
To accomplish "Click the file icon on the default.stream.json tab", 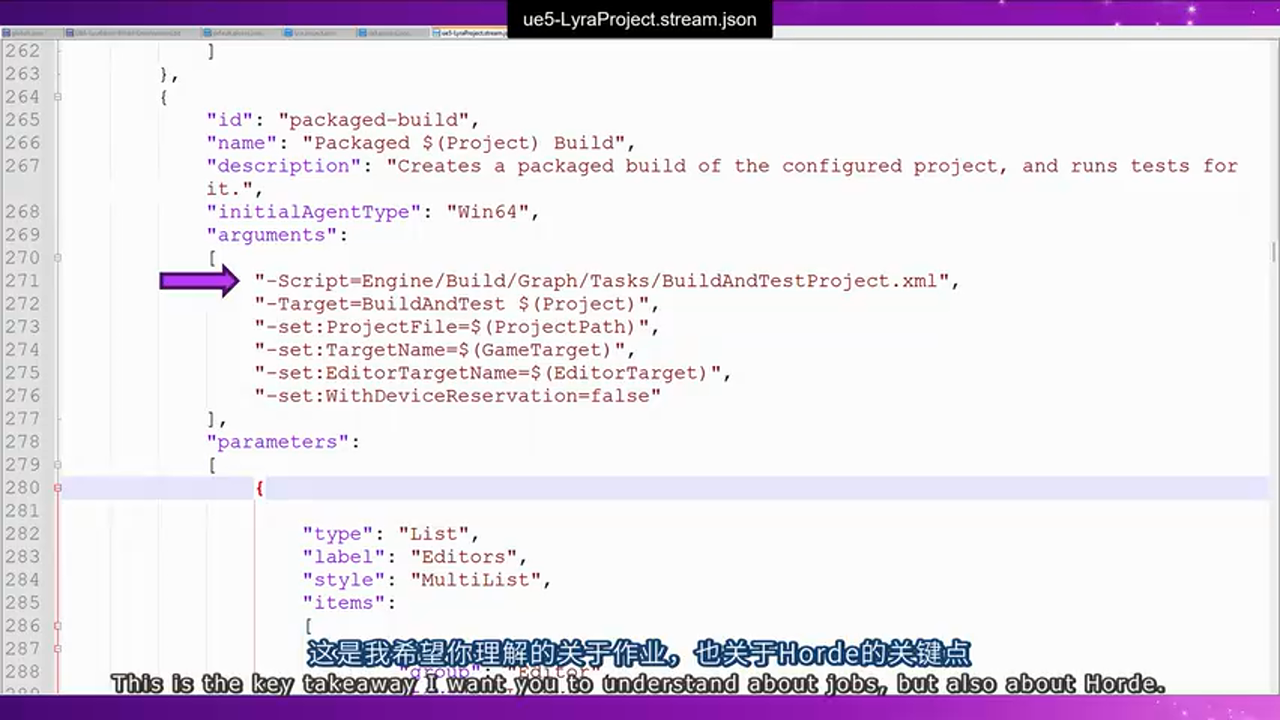I will tap(206, 32).
